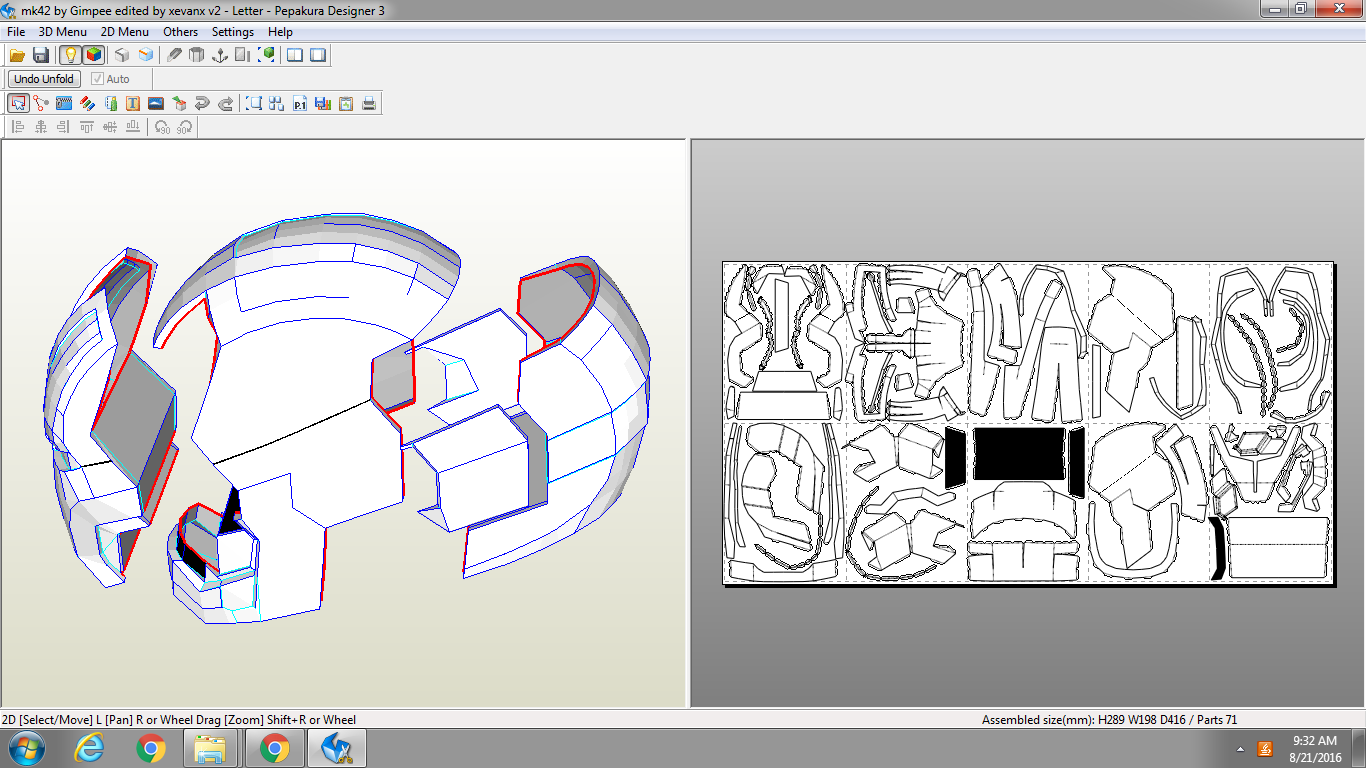The image size is (1366, 768).
Task: Click the floppy disk with chart icon
Action: (323, 103)
